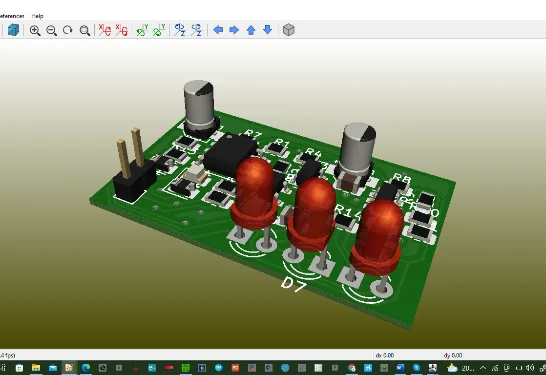Click the left red LED on the board
The image size is (546, 375).
click(x=255, y=193)
